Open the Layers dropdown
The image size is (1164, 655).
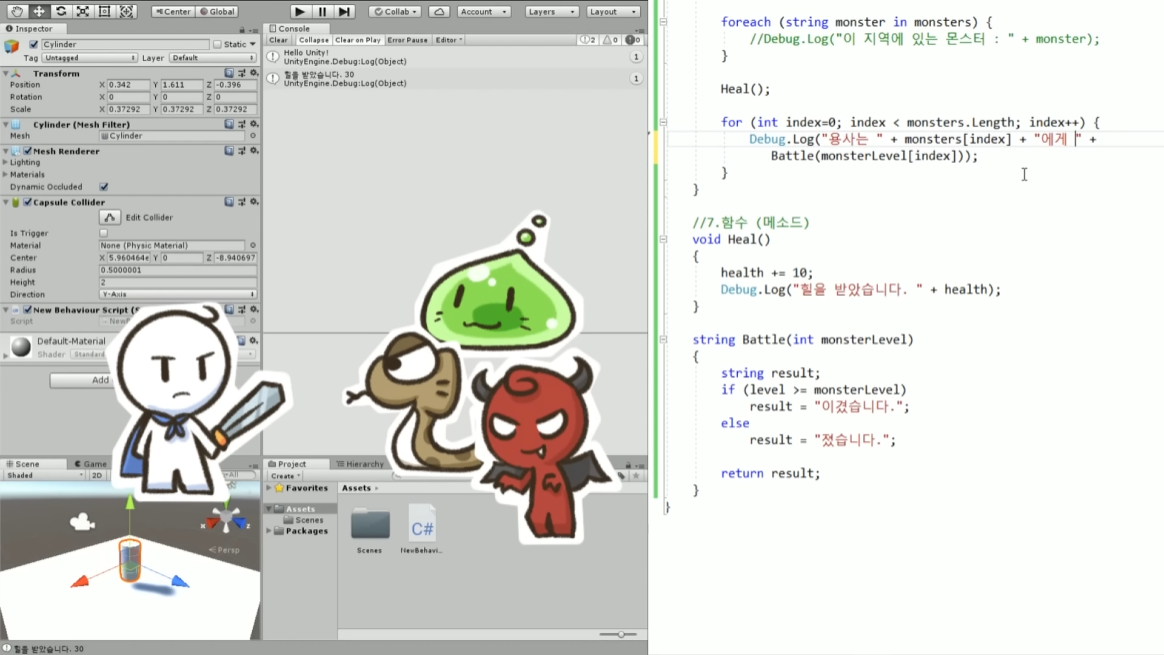[552, 11]
